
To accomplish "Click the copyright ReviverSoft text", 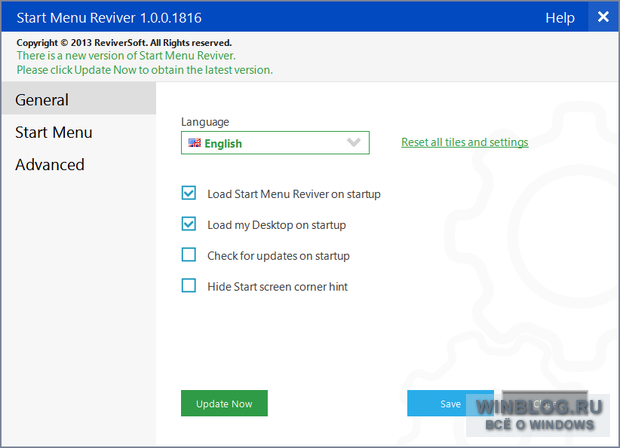I will (x=124, y=43).
